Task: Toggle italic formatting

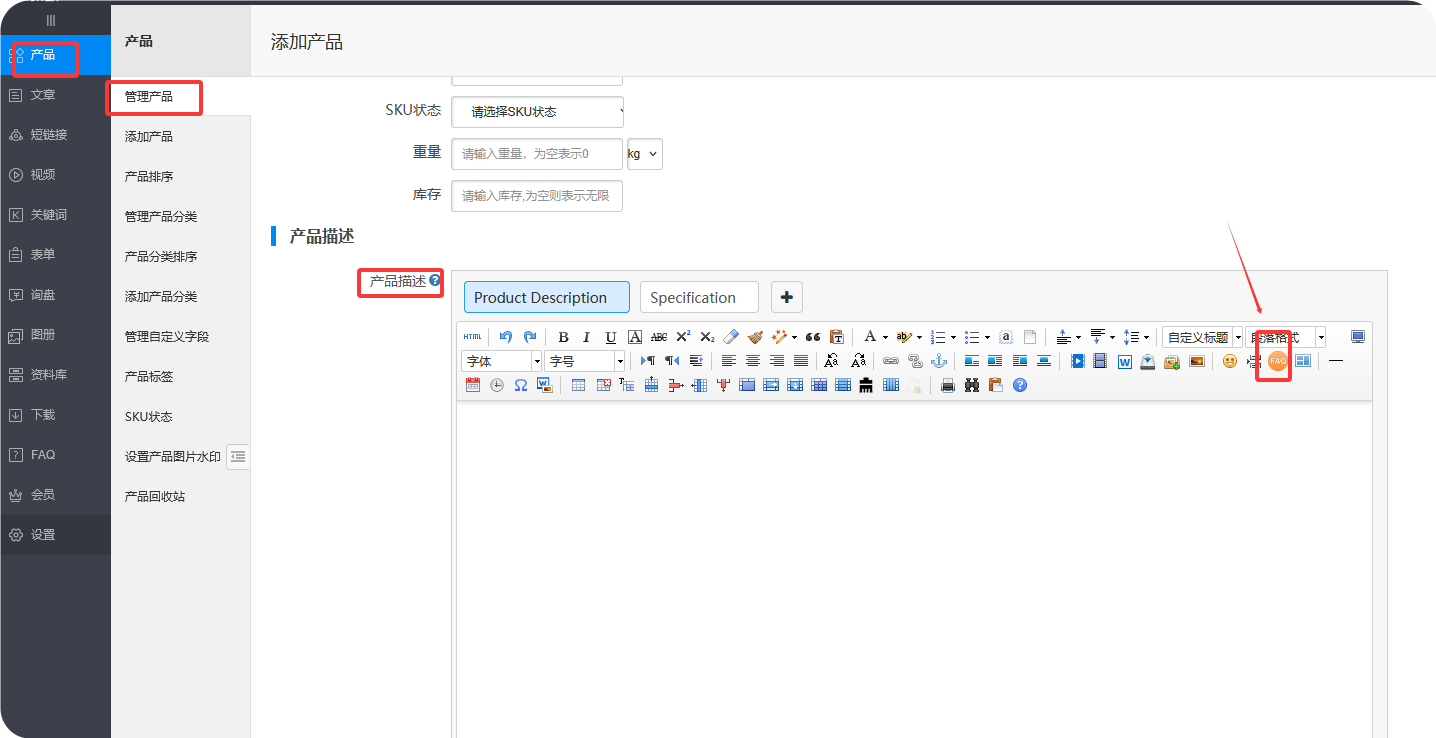Action: click(x=586, y=337)
